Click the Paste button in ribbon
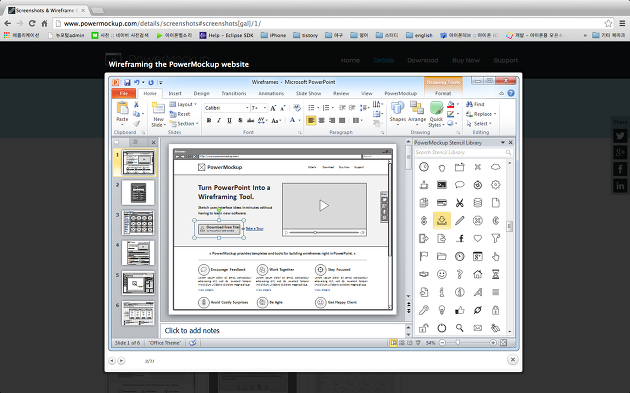This screenshot has width=630, height=393. point(122,112)
